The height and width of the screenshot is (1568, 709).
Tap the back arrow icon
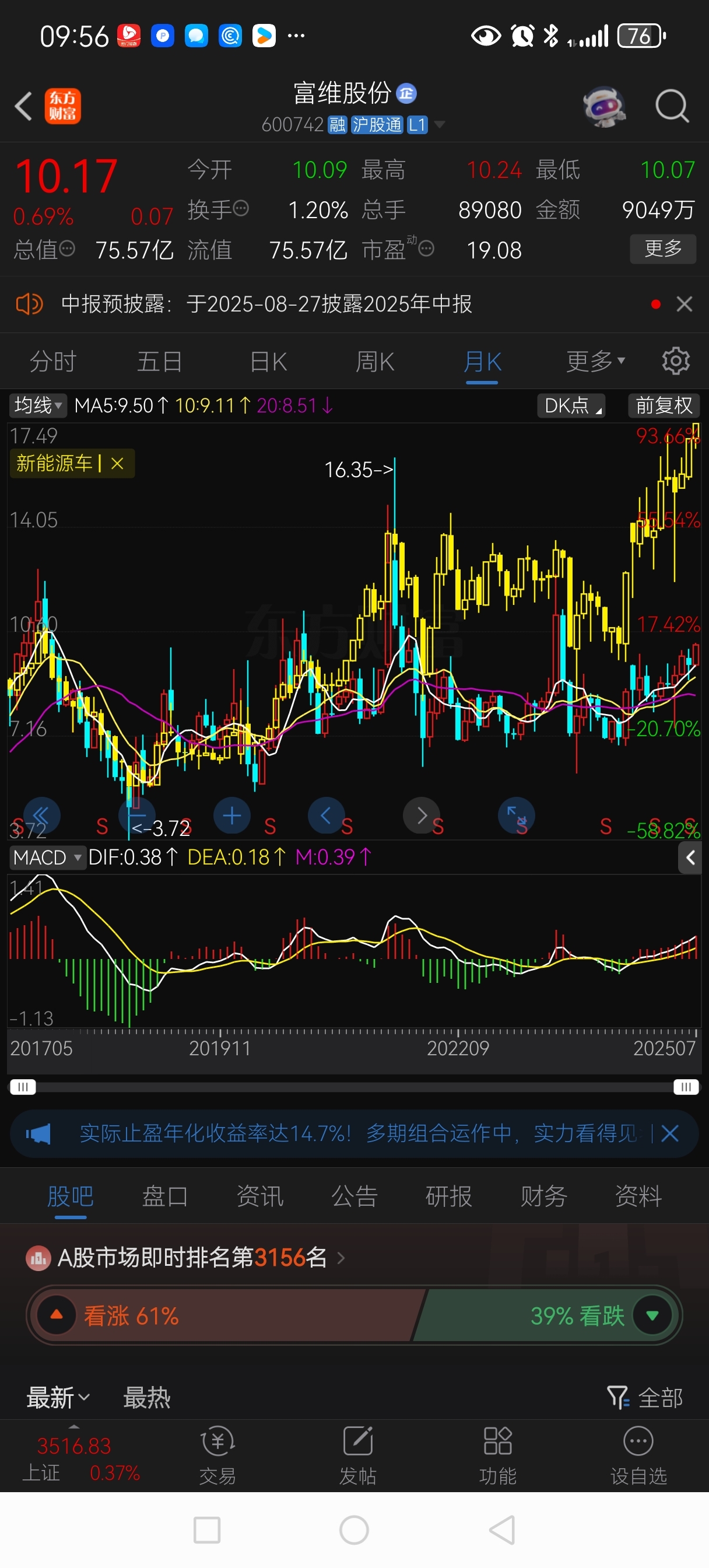(x=23, y=107)
